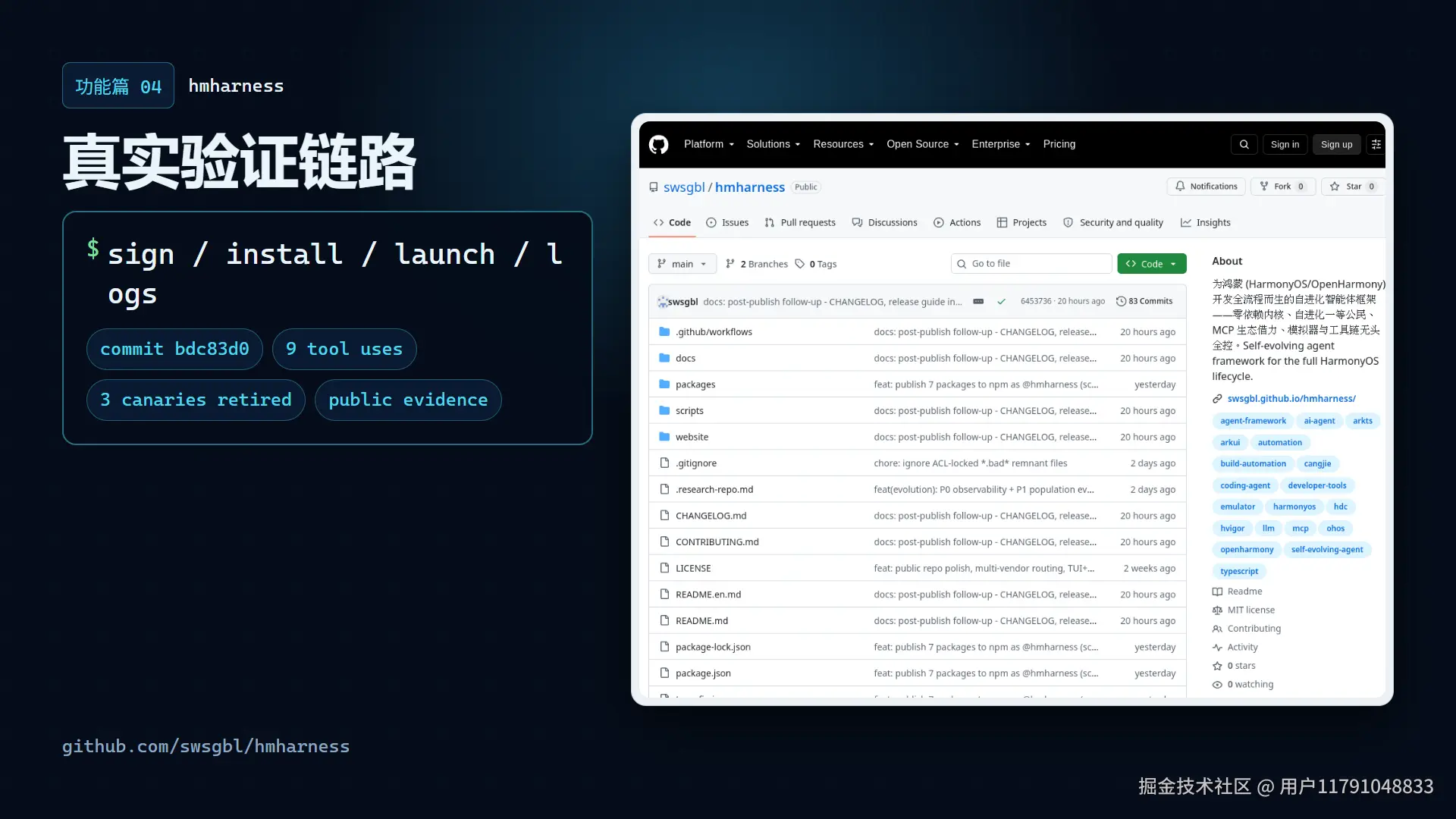Open the CONTRIBUTING.md file

tap(717, 542)
